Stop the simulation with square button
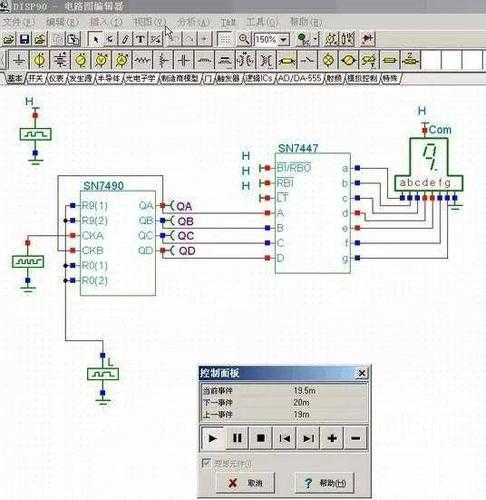486x500 pixels. point(261,438)
